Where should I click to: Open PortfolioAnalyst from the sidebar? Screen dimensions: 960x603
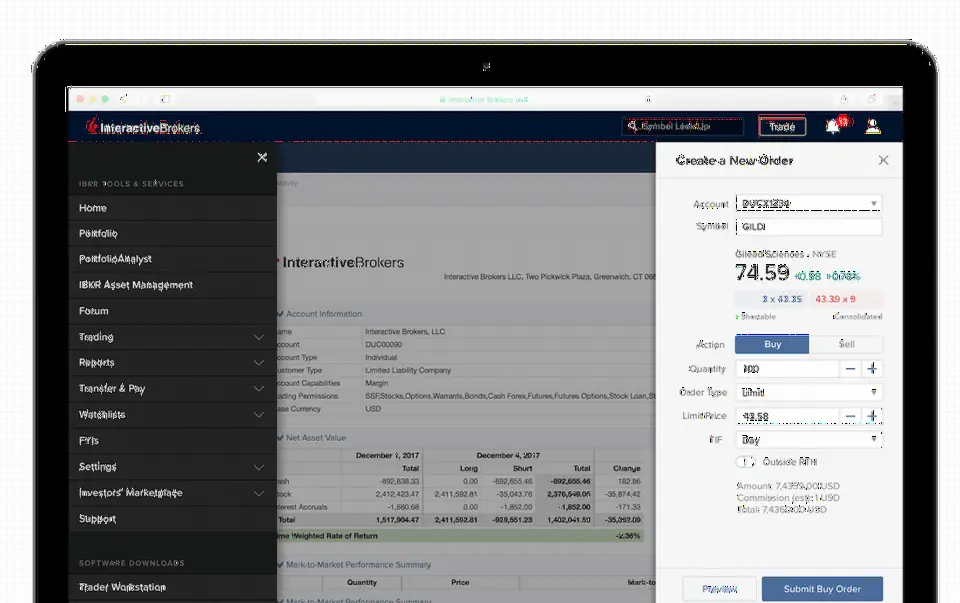tap(172, 259)
